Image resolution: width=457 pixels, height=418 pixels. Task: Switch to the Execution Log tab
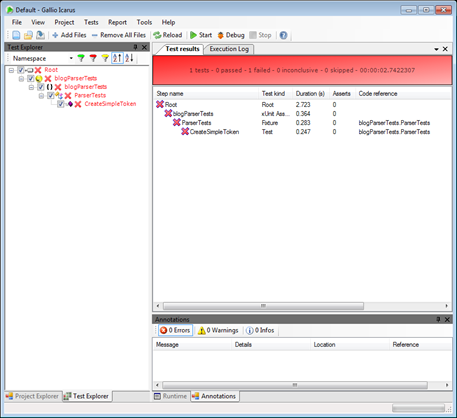(x=229, y=49)
